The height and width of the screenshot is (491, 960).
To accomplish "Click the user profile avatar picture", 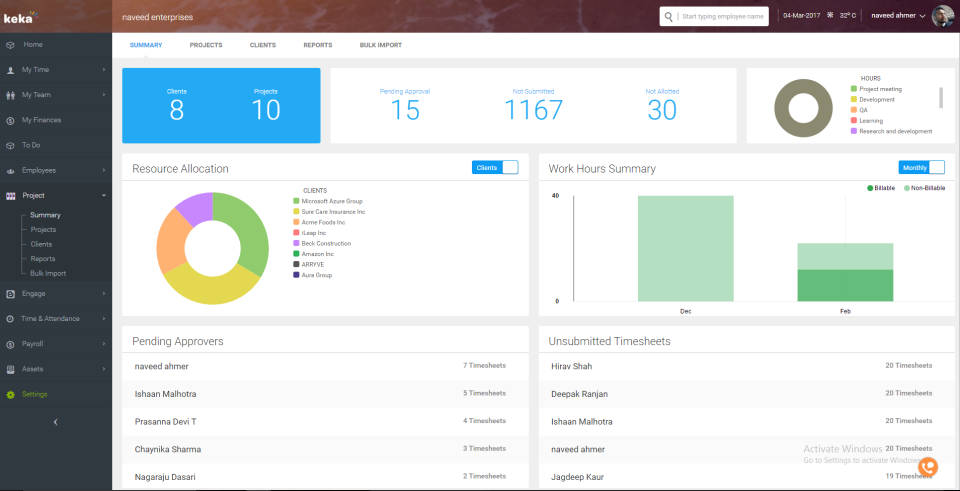I will coord(942,16).
